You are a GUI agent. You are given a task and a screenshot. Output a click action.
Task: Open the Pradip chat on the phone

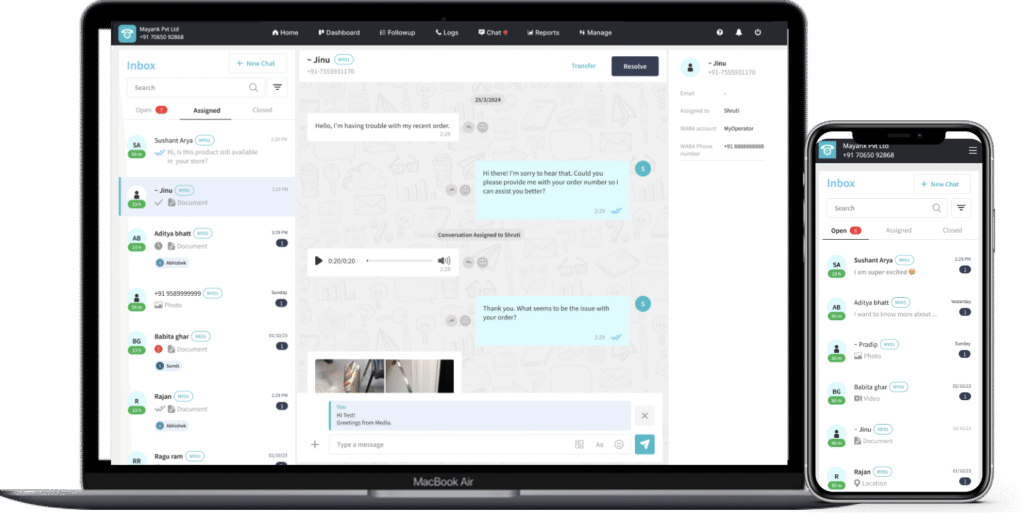pos(899,350)
